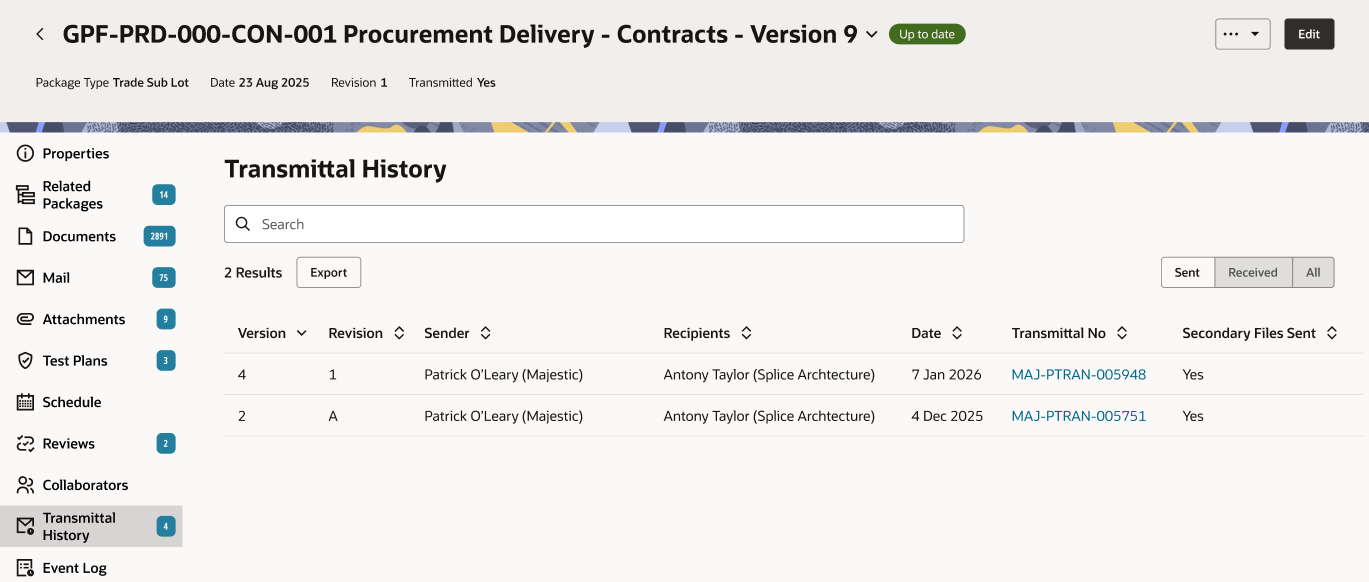This screenshot has width=1369, height=582.
Task: Switch filter to Received transmittals
Action: coord(1252,273)
